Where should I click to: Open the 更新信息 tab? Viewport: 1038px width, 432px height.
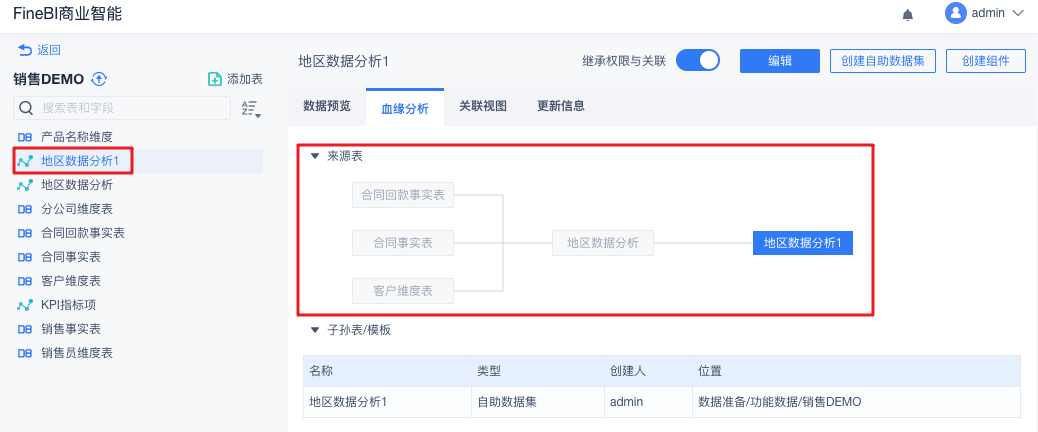561,106
